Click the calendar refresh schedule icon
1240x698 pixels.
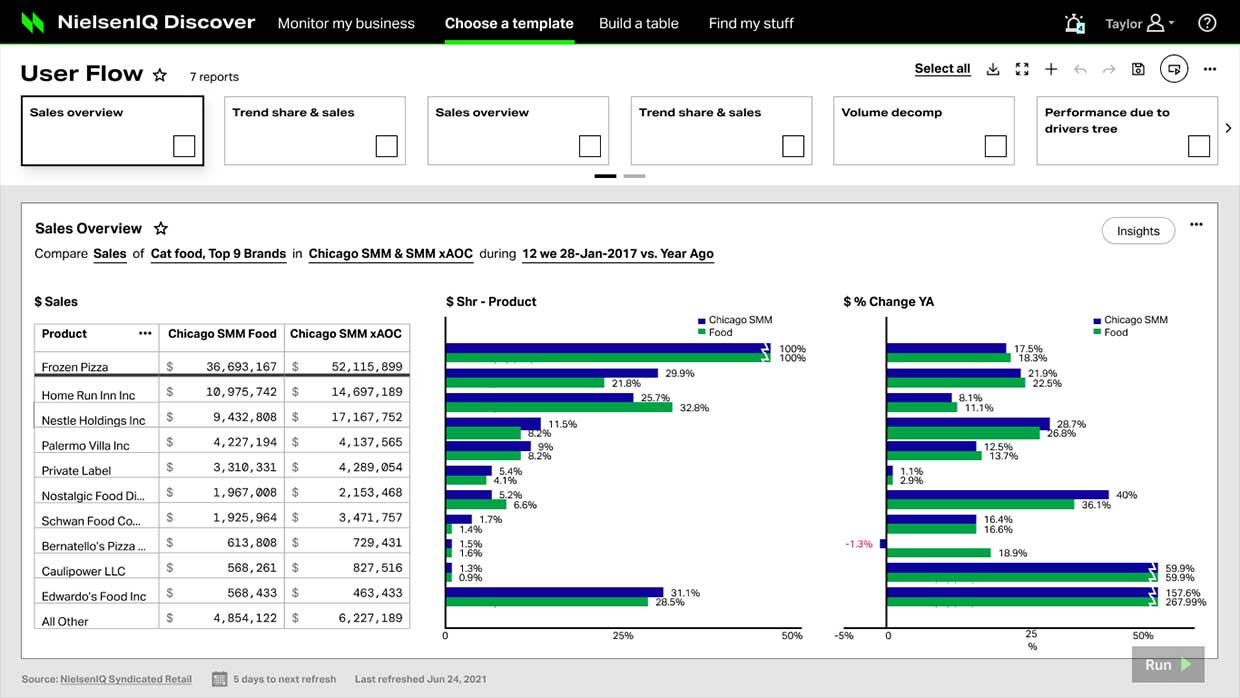click(x=220, y=679)
